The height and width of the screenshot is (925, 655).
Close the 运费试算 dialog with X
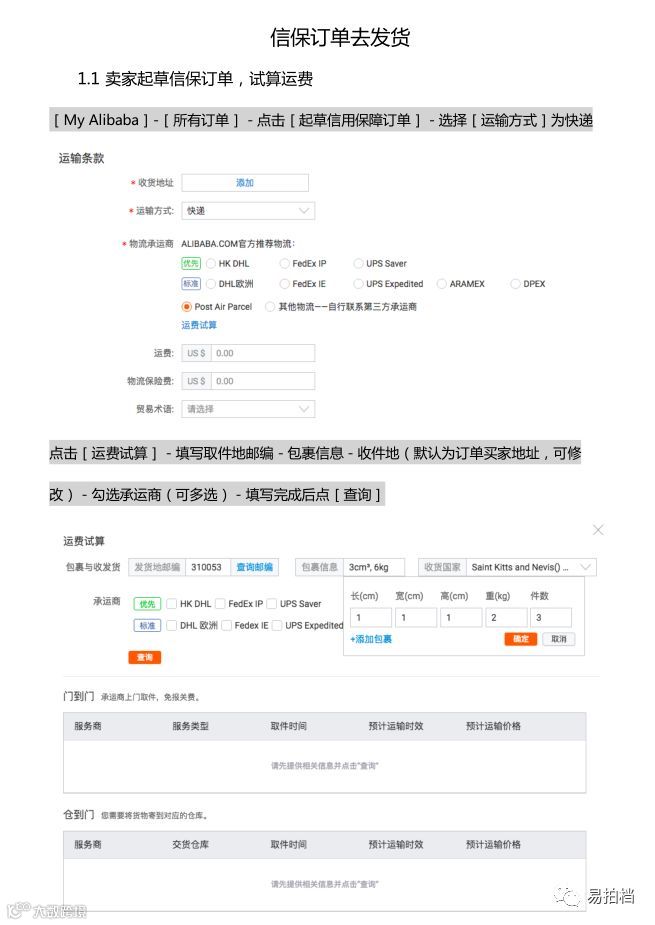[598, 530]
